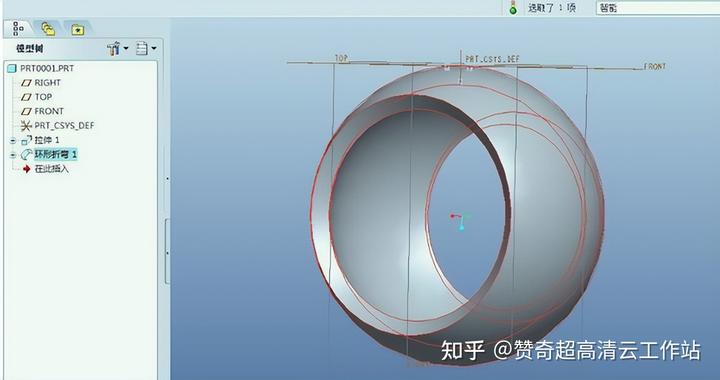This screenshot has width=720, height=380.
Task: Click the RIGHT plane icon in tree
Action: click(26, 83)
